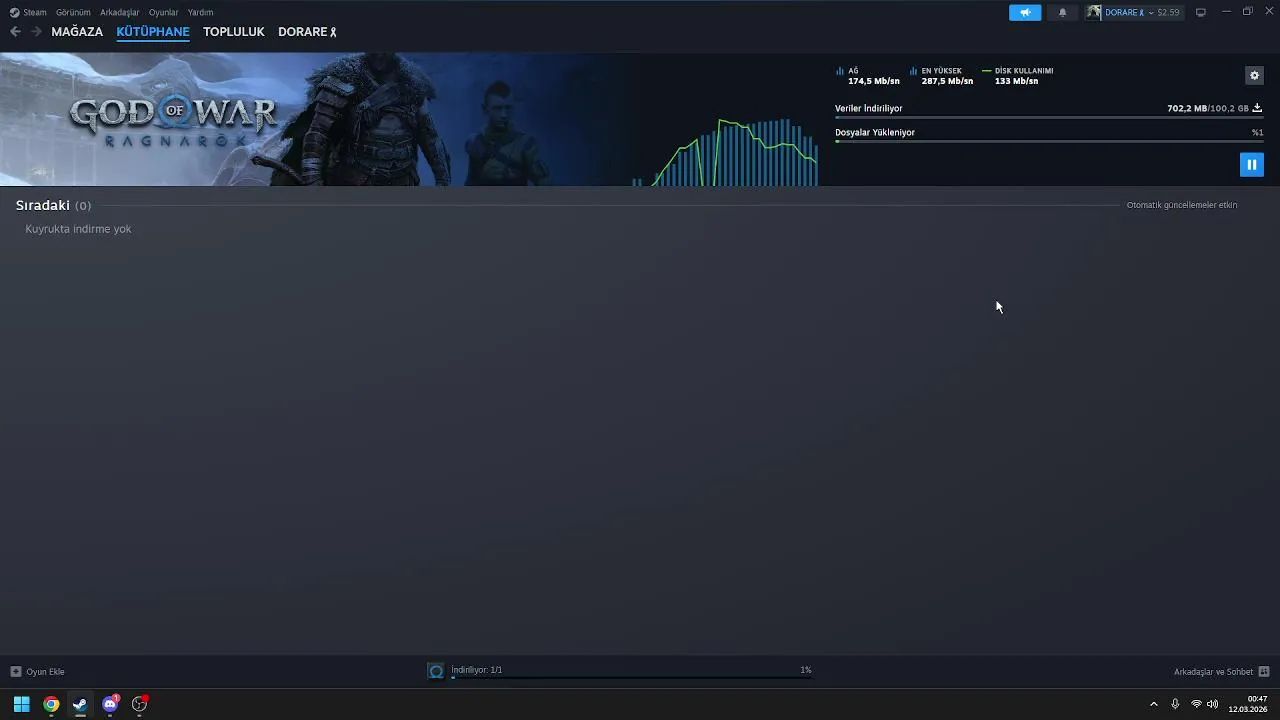
Task: Go back with the left arrow
Action: [x=15, y=32]
